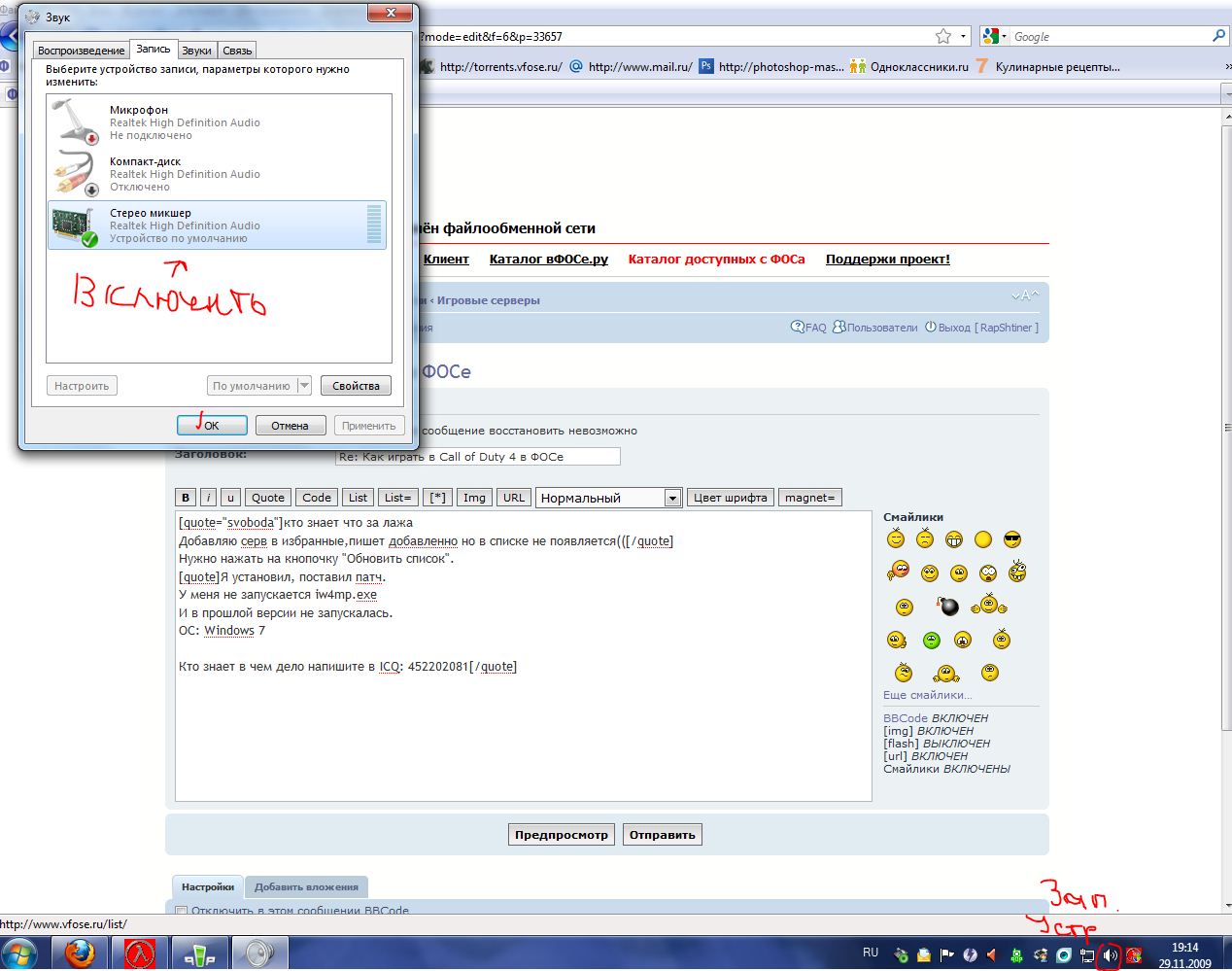
Task: Insert the sunglasses smiley
Action: [1012, 539]
